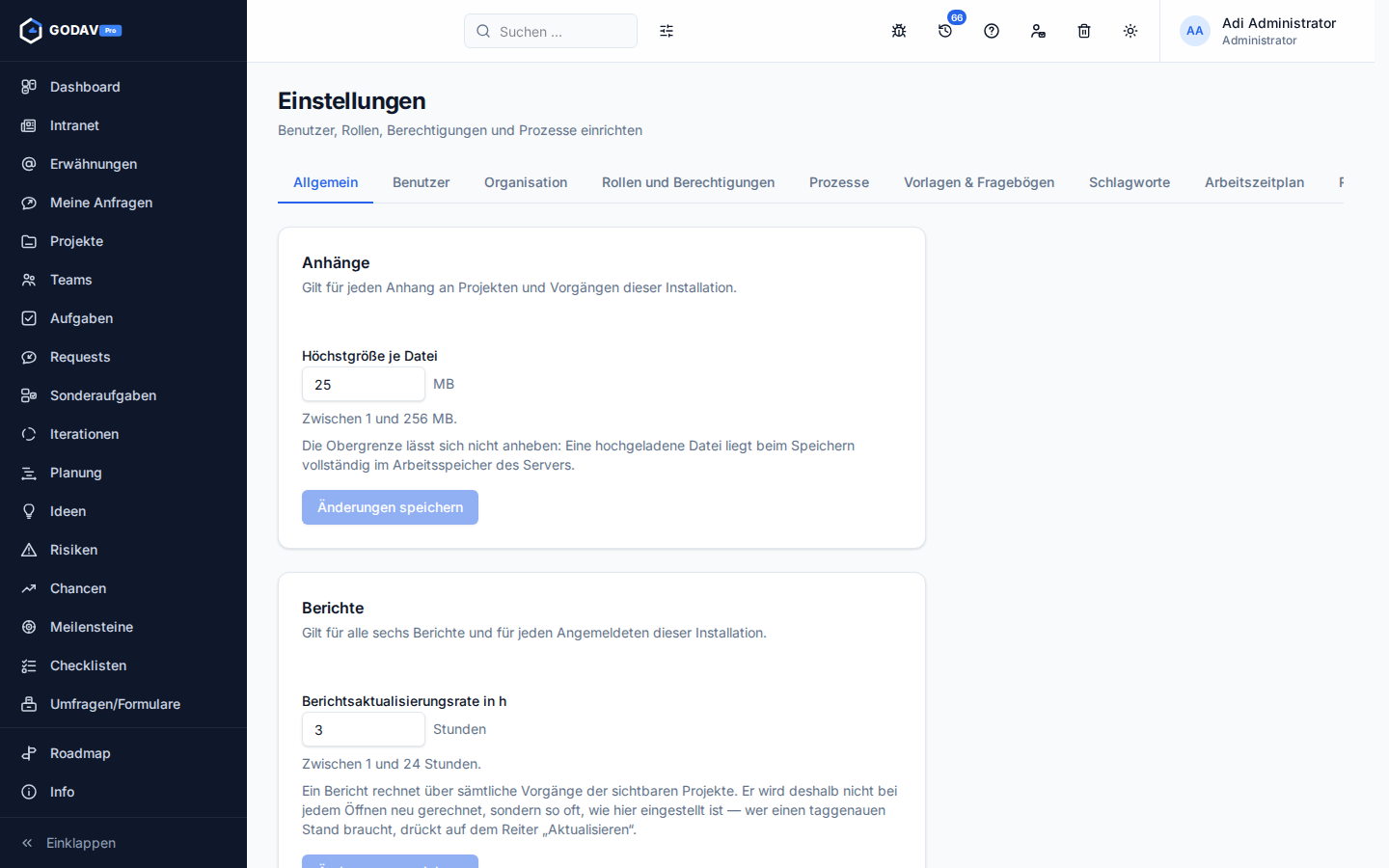This screenshot has width=1389, height=868.
Task: Open Iterationen in the sidebar
Action: [x=123, y=434]
